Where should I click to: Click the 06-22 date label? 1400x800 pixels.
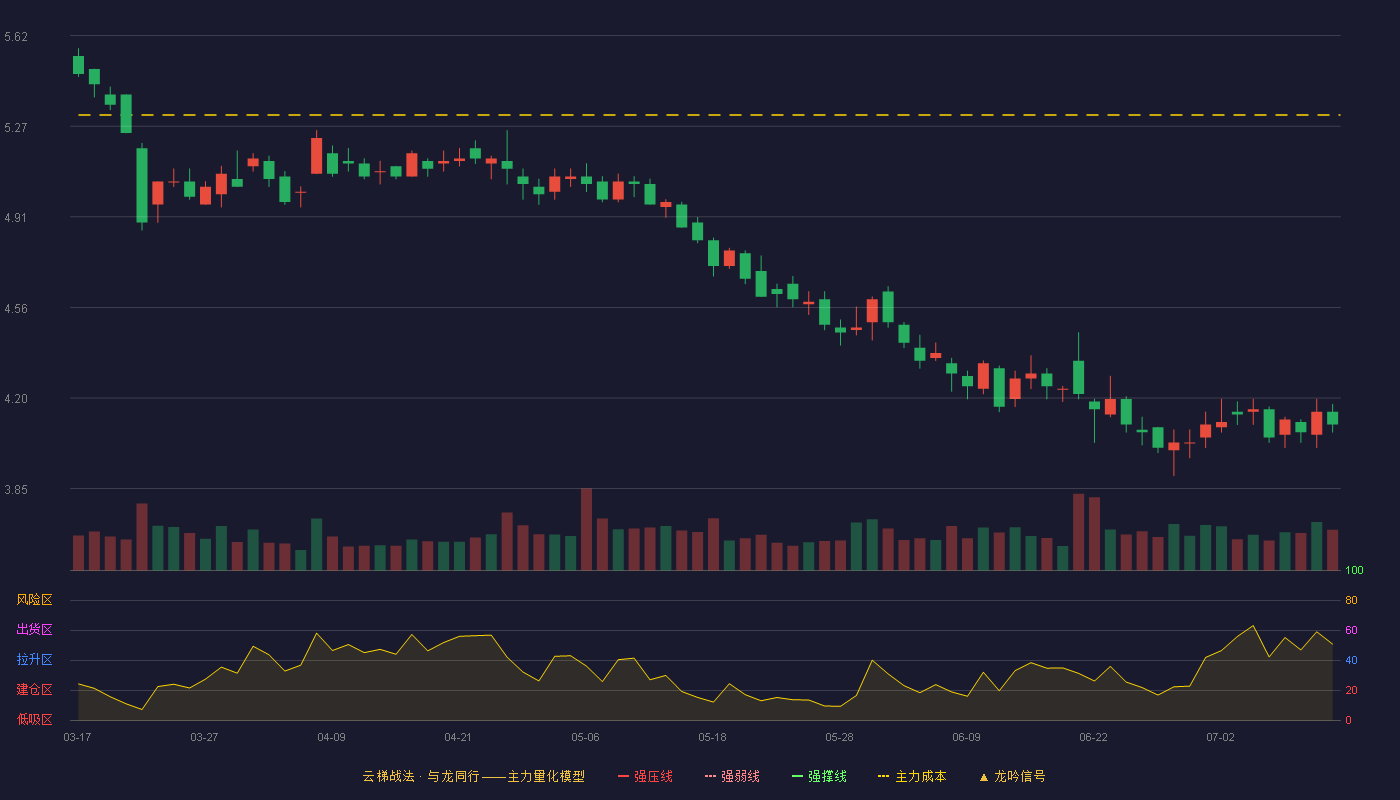pyautogui.click(x=1093, y=737)
